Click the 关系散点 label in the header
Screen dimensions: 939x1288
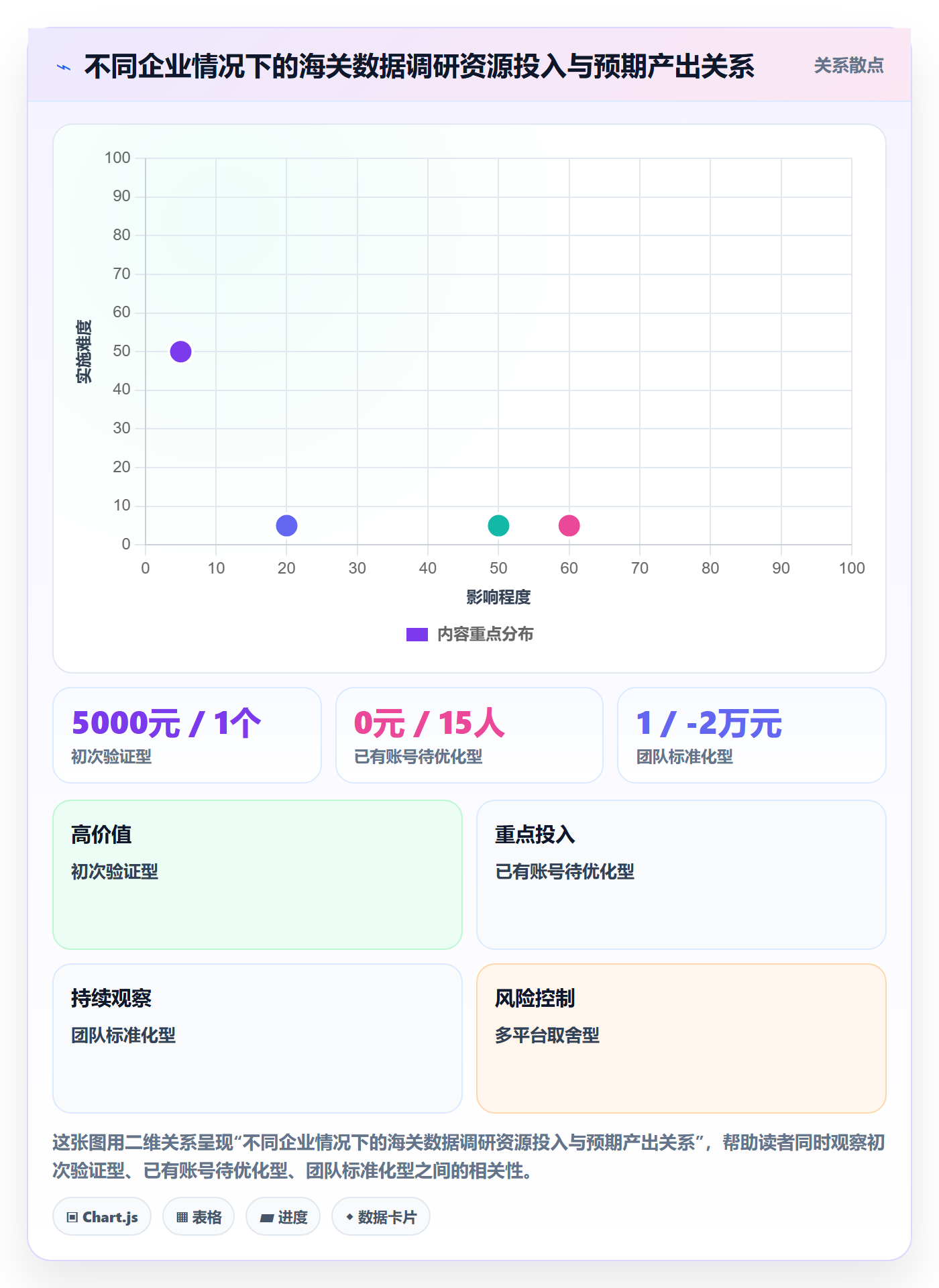pyautogui.click(x=848, y=65)
